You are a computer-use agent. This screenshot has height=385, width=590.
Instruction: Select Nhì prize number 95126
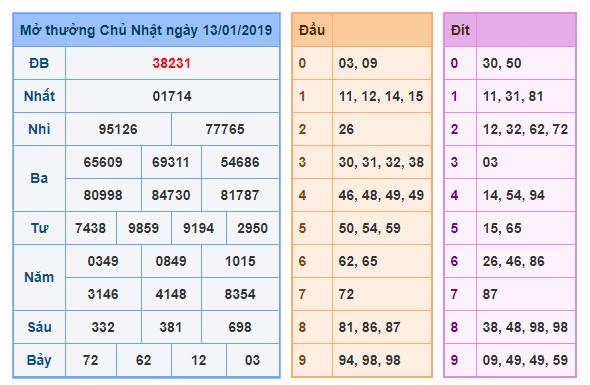click(x=118, y=129)
